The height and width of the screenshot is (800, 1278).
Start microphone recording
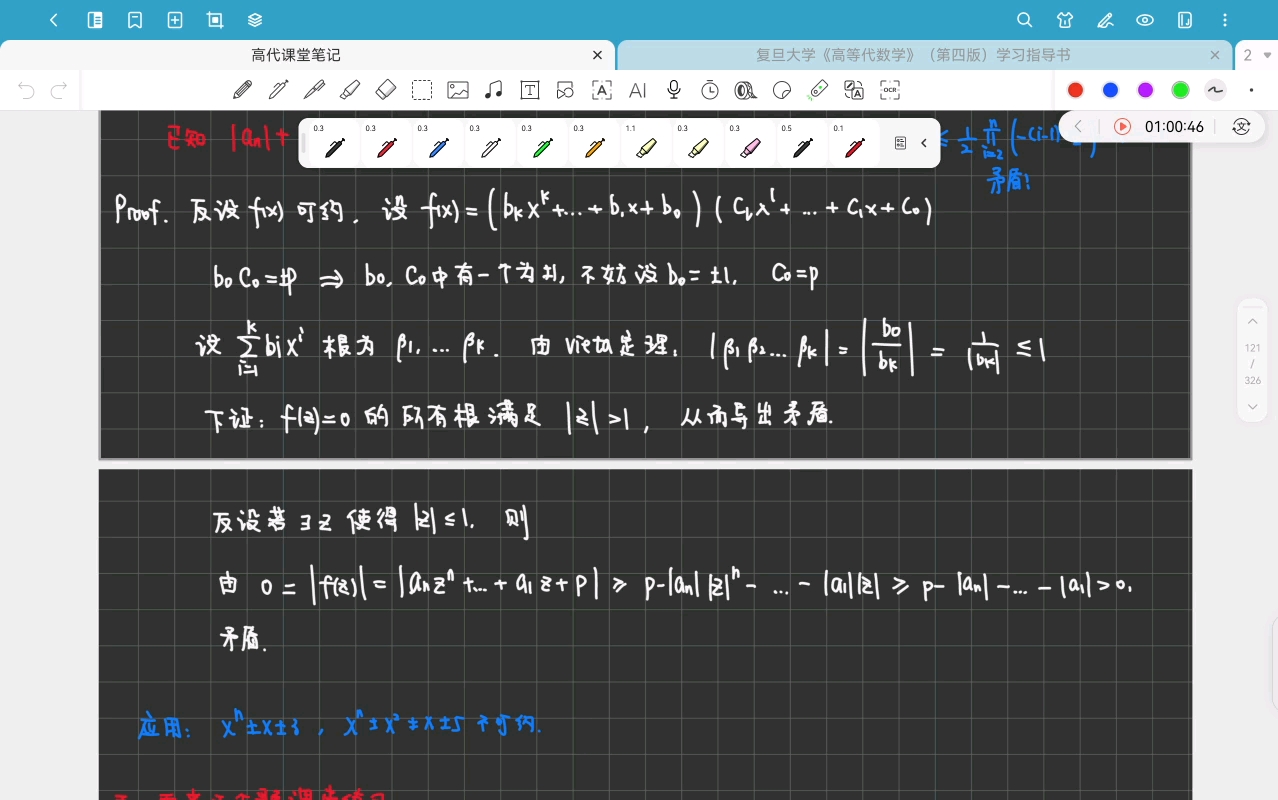[674, 90]
